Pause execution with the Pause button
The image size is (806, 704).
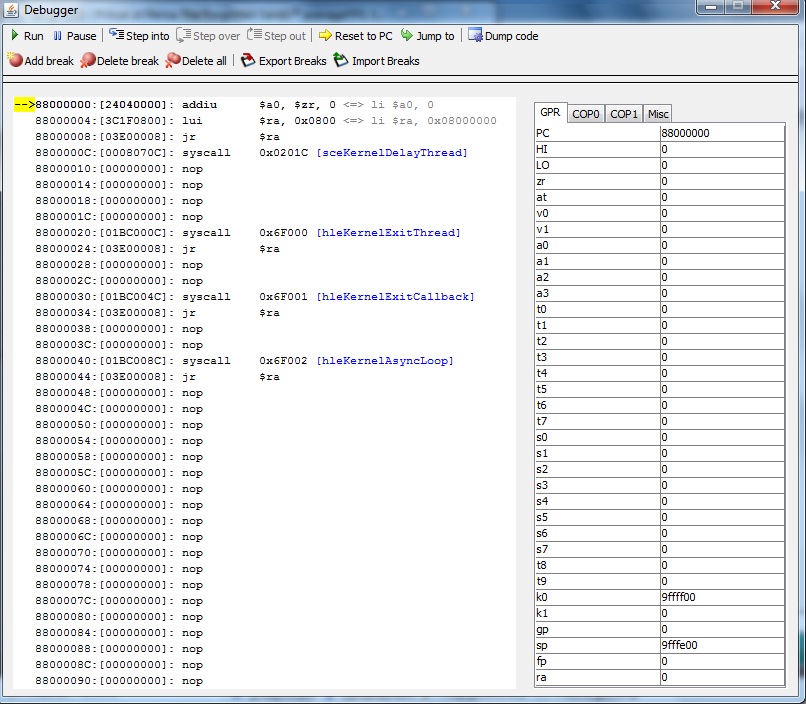tap(74, 36)
